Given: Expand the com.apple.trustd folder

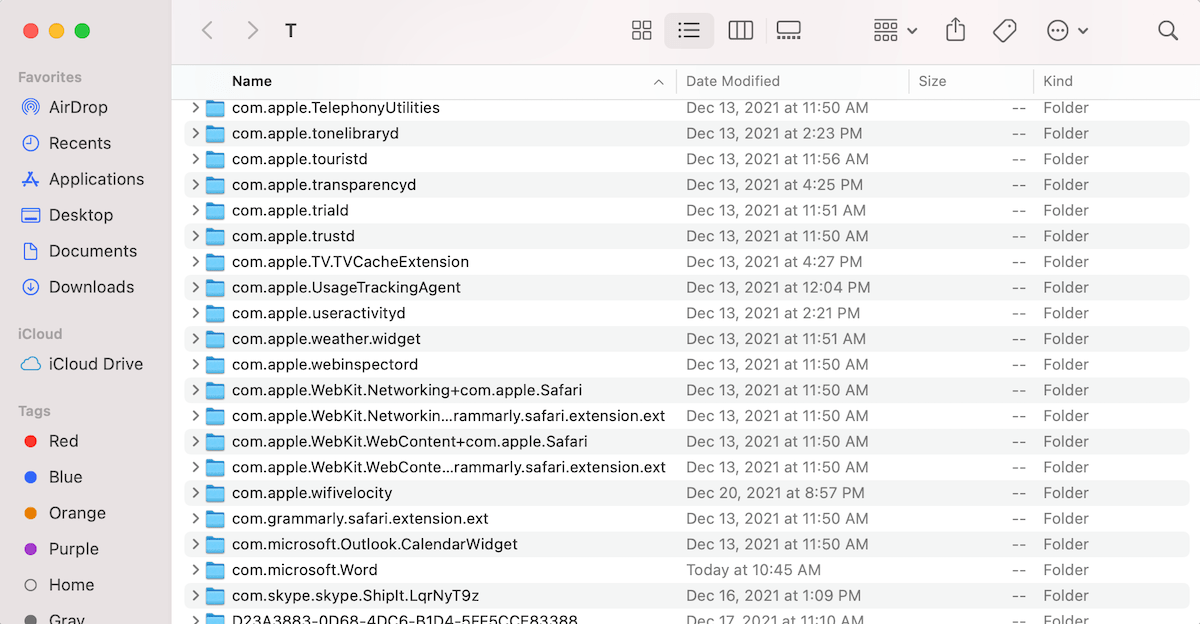Looking at the screenshot, I should (x=195, y=236).
